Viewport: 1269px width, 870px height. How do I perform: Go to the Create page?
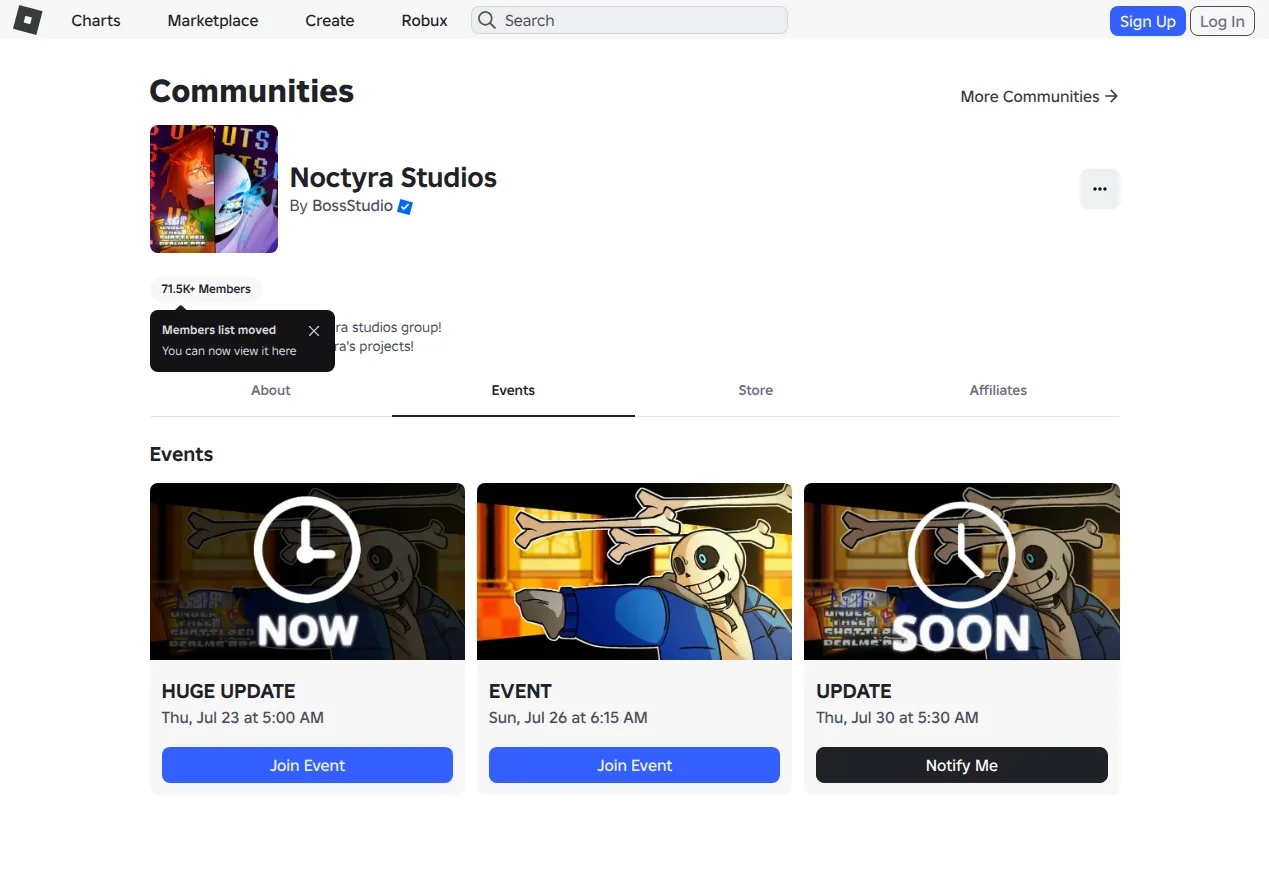[330, 20]
